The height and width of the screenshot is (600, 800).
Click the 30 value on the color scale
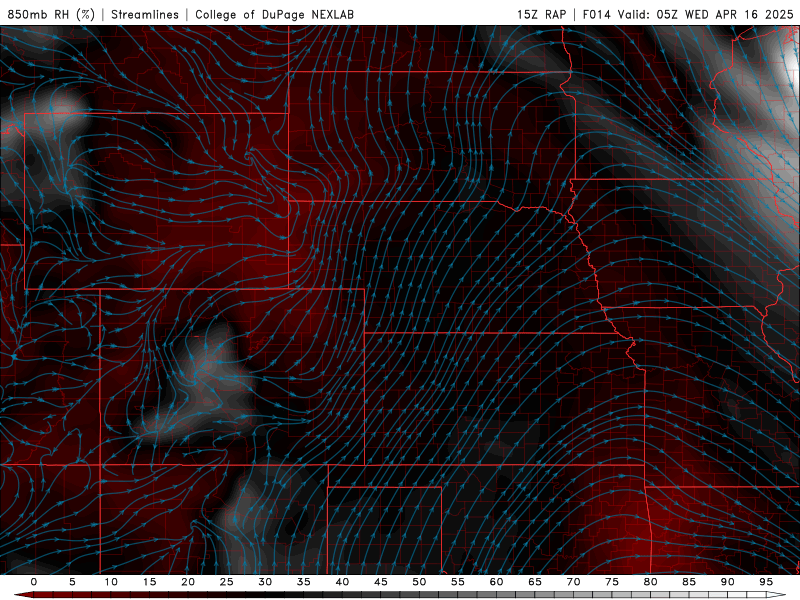[265, 582]
